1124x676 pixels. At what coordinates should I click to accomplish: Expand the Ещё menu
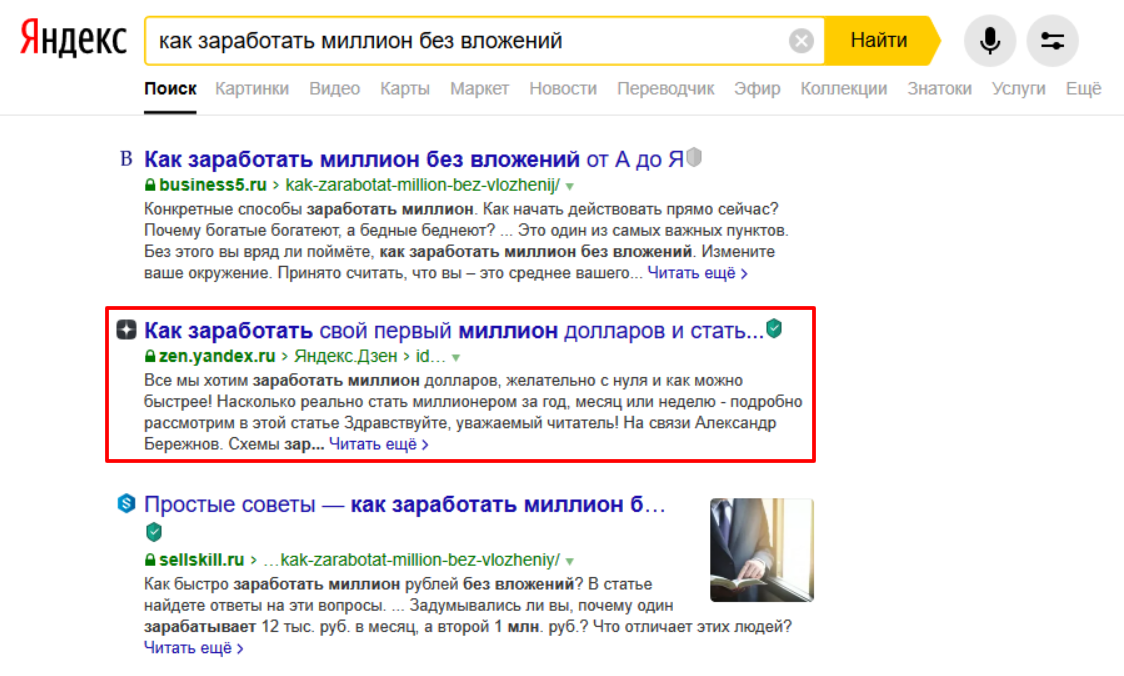coord(1083,89)
